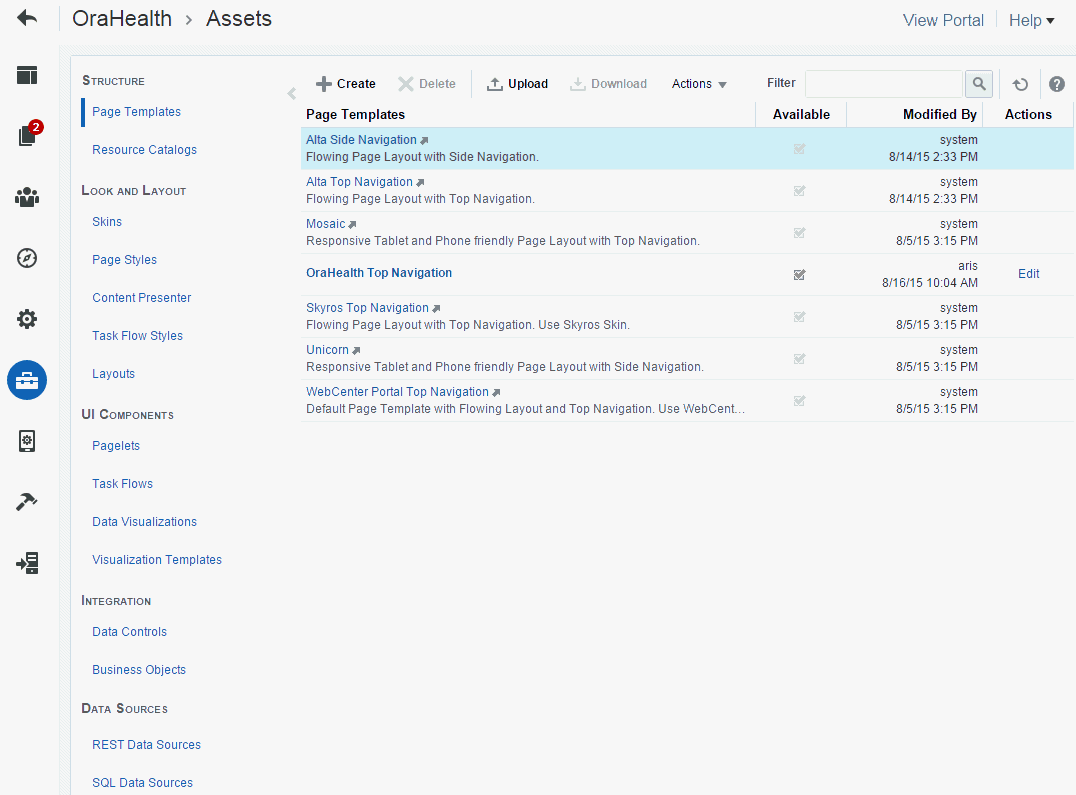This screenshot has height=795, width=1076.
Task: Click the refresh icon
Action: point(1020,84)
